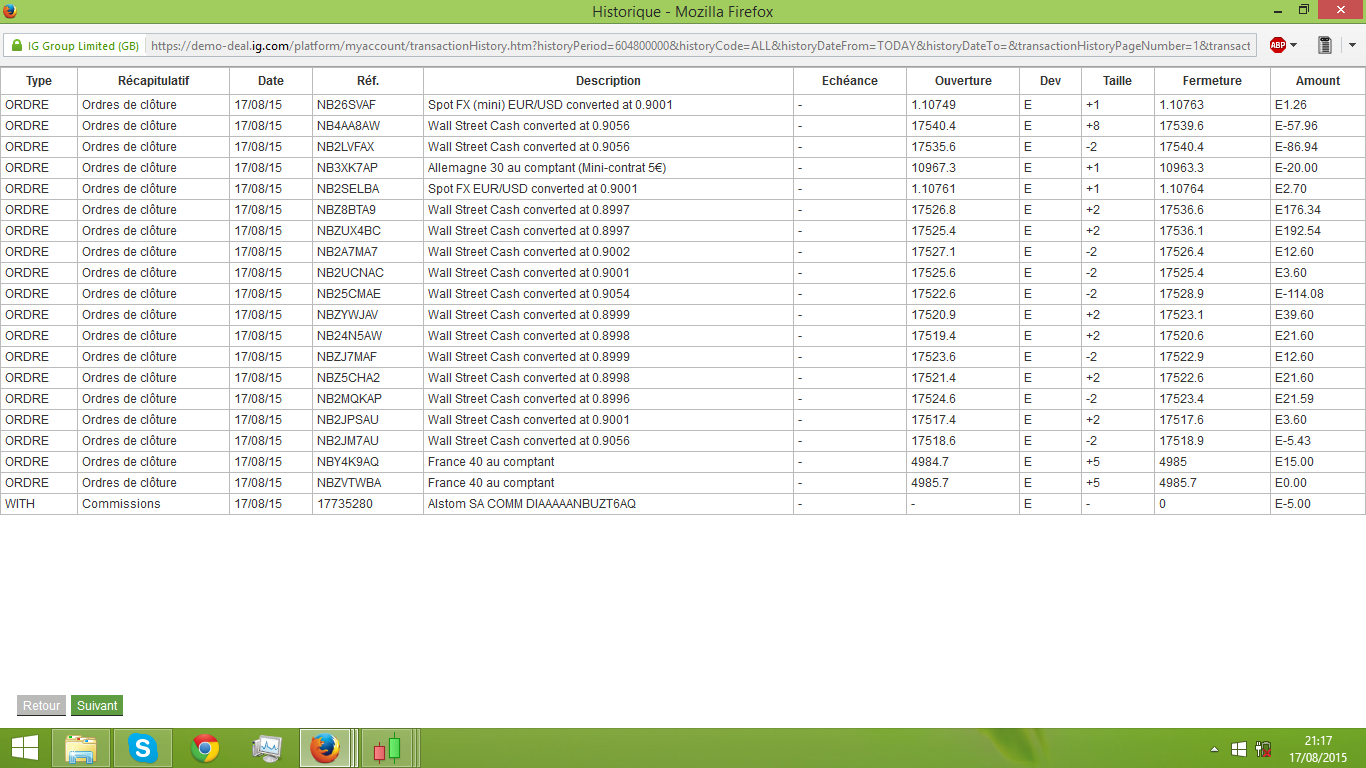
Task: Click 'Alstom SA COMM DIAAAAANBUZT6AQ' description
Action: coord(532,504)
